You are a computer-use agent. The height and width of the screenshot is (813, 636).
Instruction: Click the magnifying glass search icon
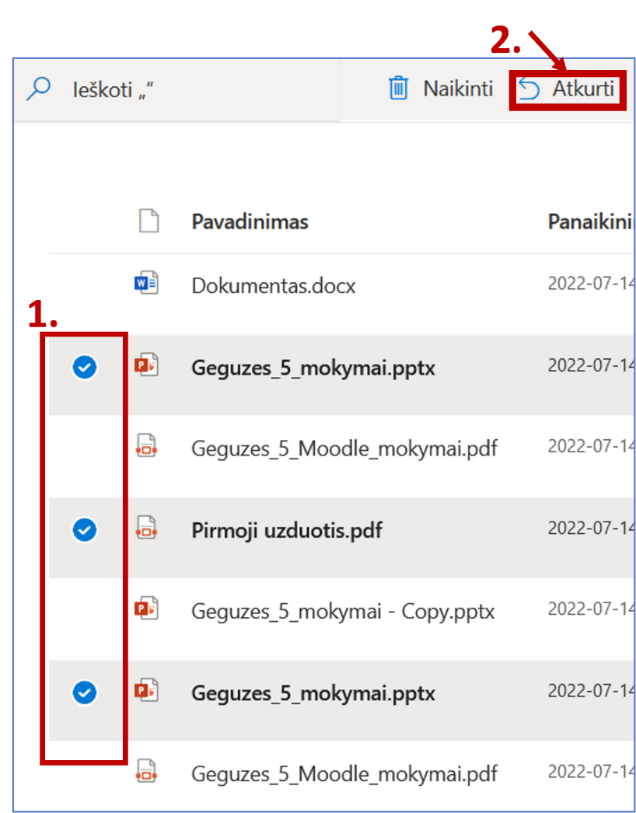click(x=38, y=89)
